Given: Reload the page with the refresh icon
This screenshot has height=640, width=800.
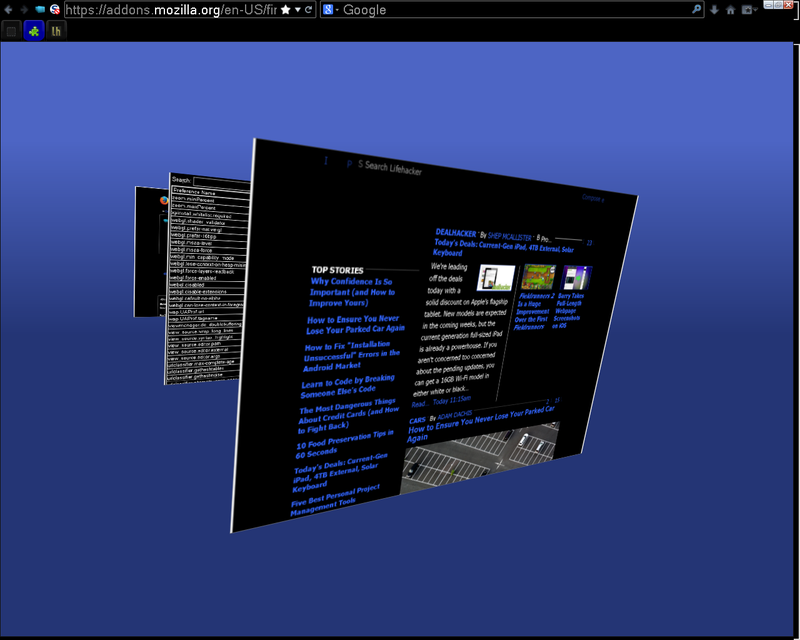Looking at the screenshot, I should 309,10.
